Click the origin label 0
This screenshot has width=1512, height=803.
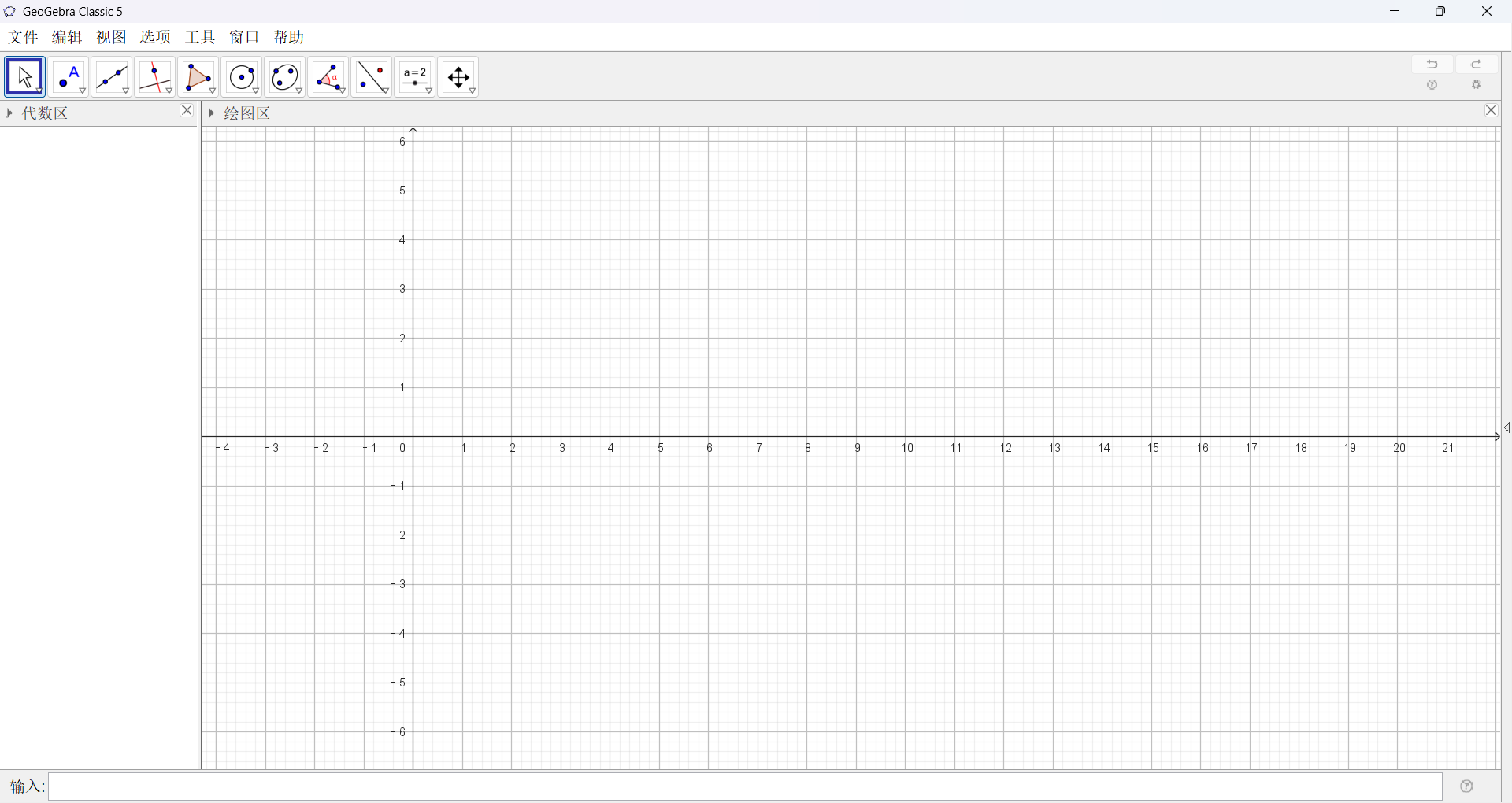click(402, 448)
